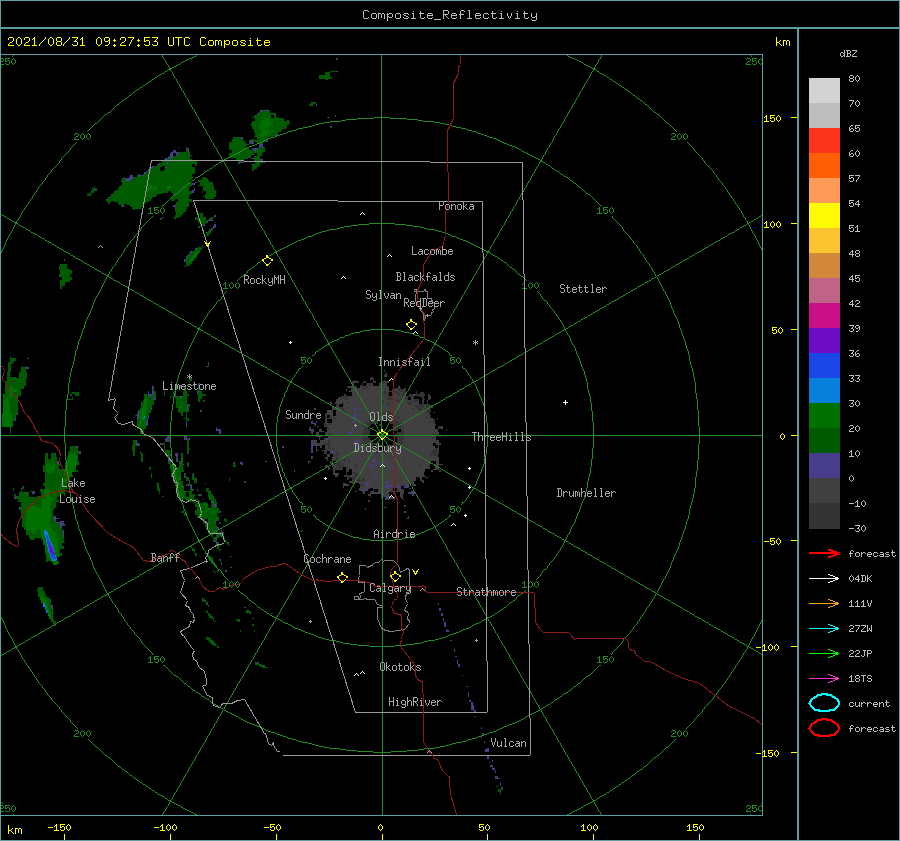This screenshot has width=900, height=841.
Task: Click the bright green 30-20 dBZ color band
Action: [x=824, y=416]
